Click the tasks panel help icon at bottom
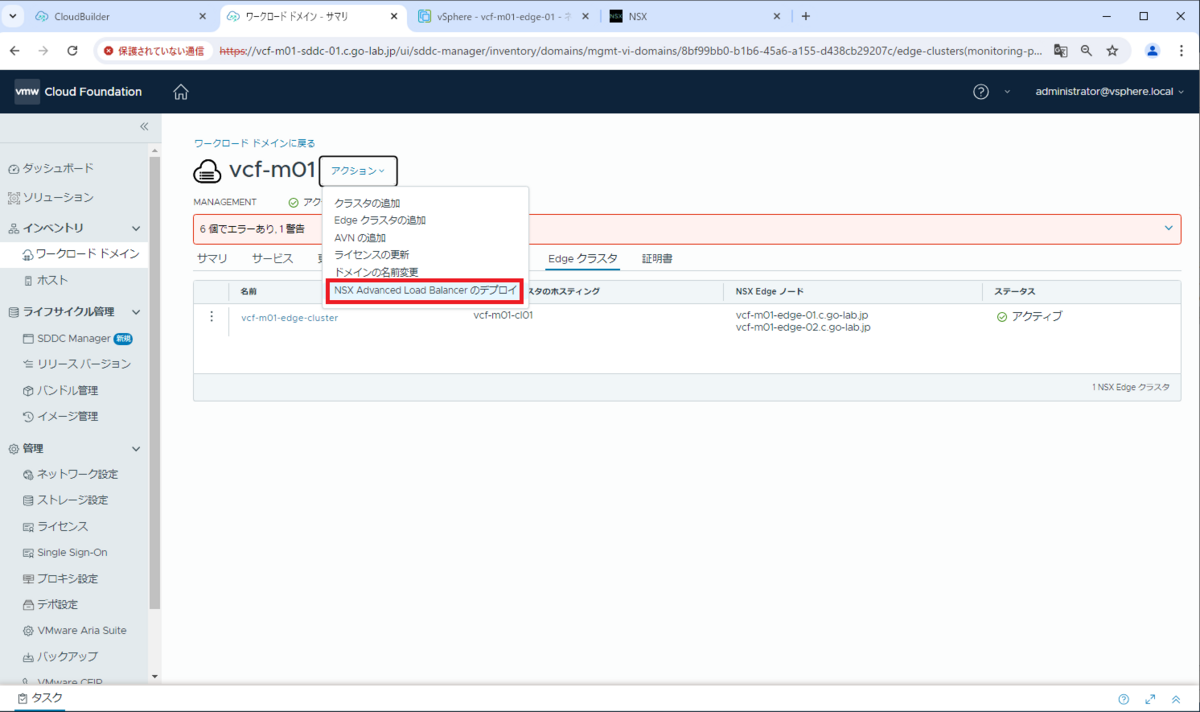1200x712 pixels. tap(1124, 699)
